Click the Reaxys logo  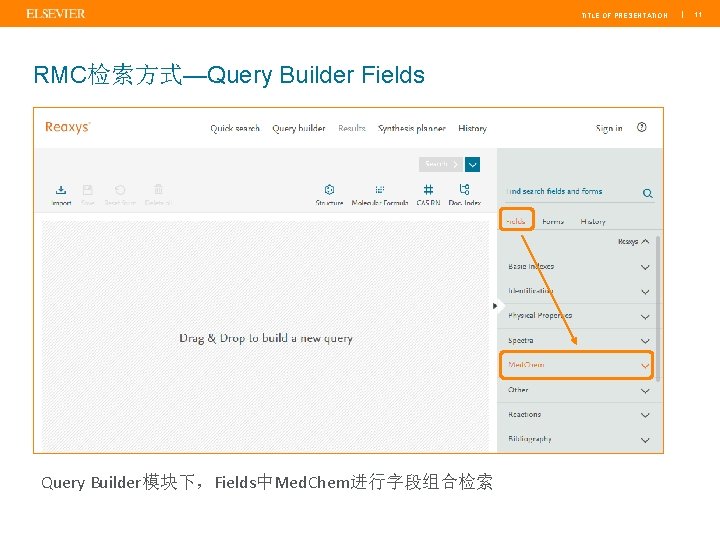tap(68, 127)
